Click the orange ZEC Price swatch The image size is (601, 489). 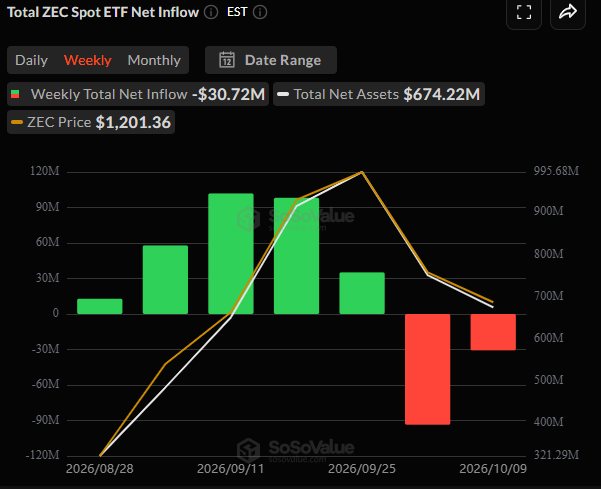click(x=17, y=123)
